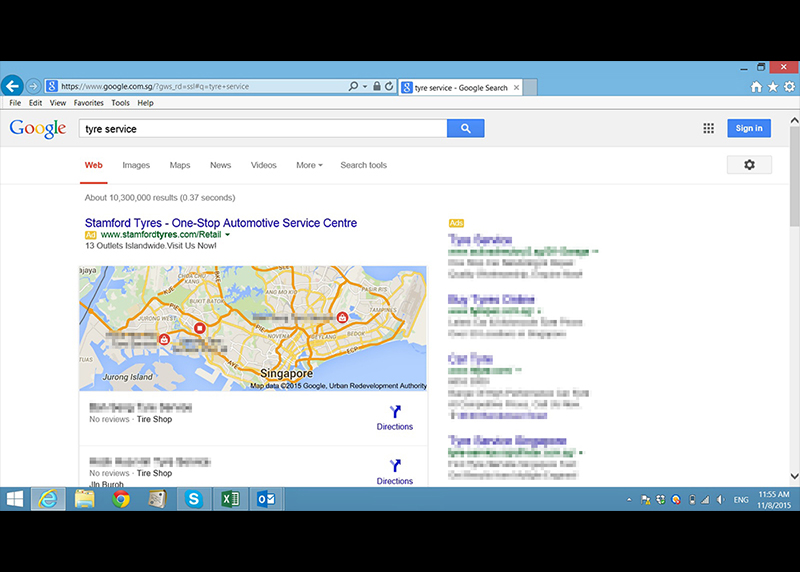
Task: Open the Stamford Tyres ad headline link
Action: click(x=220, y=223)
